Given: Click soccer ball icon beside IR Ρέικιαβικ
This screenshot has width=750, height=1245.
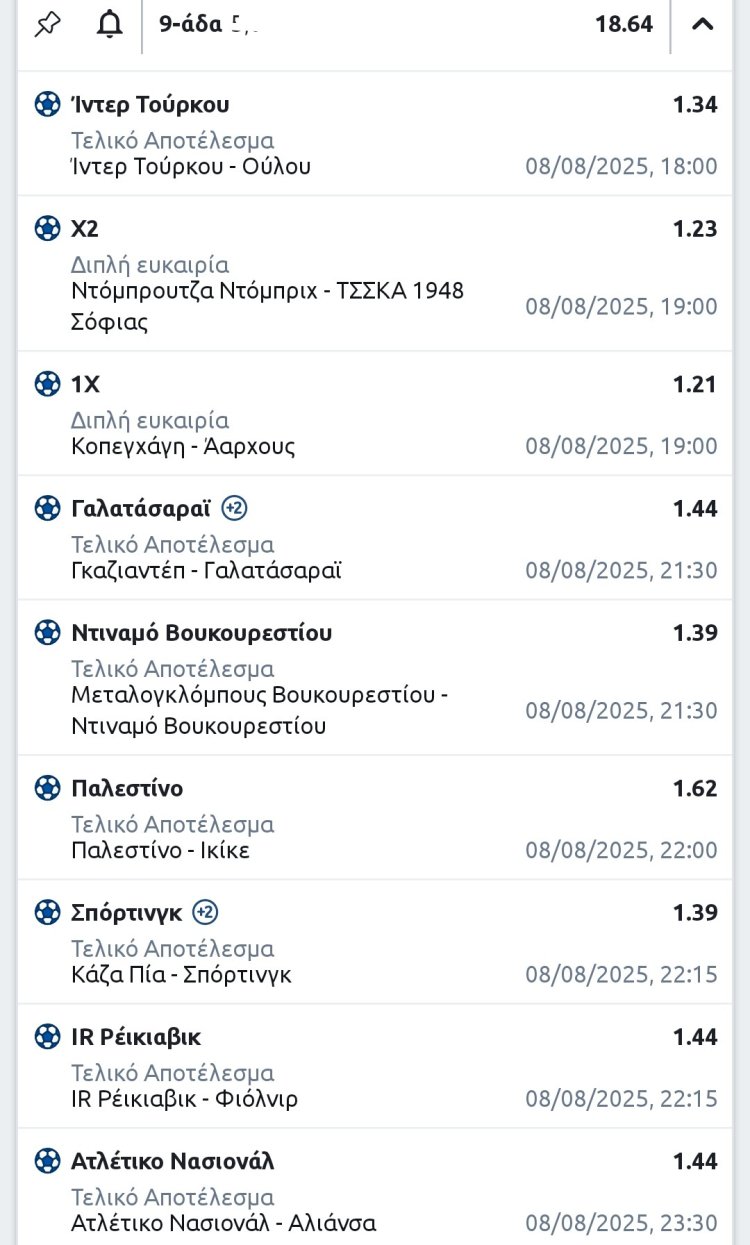Looking at the screenshot, I should click(47, 1037).
